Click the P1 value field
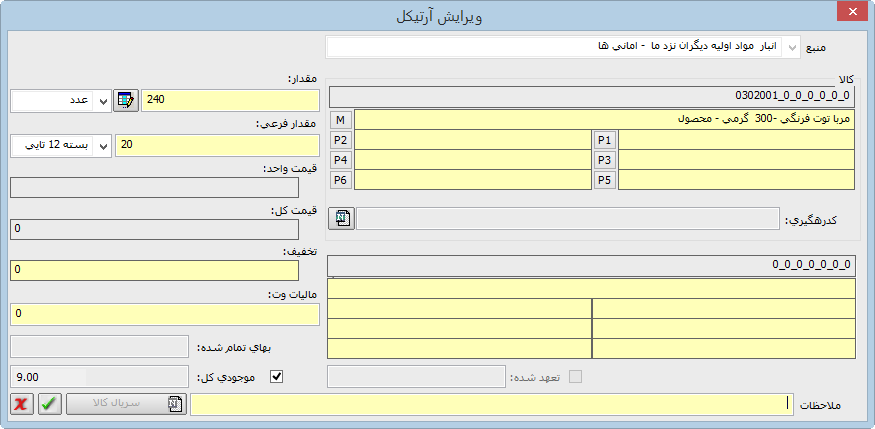The width and height of the screenshot is (875, 429). tap(737, 140)
